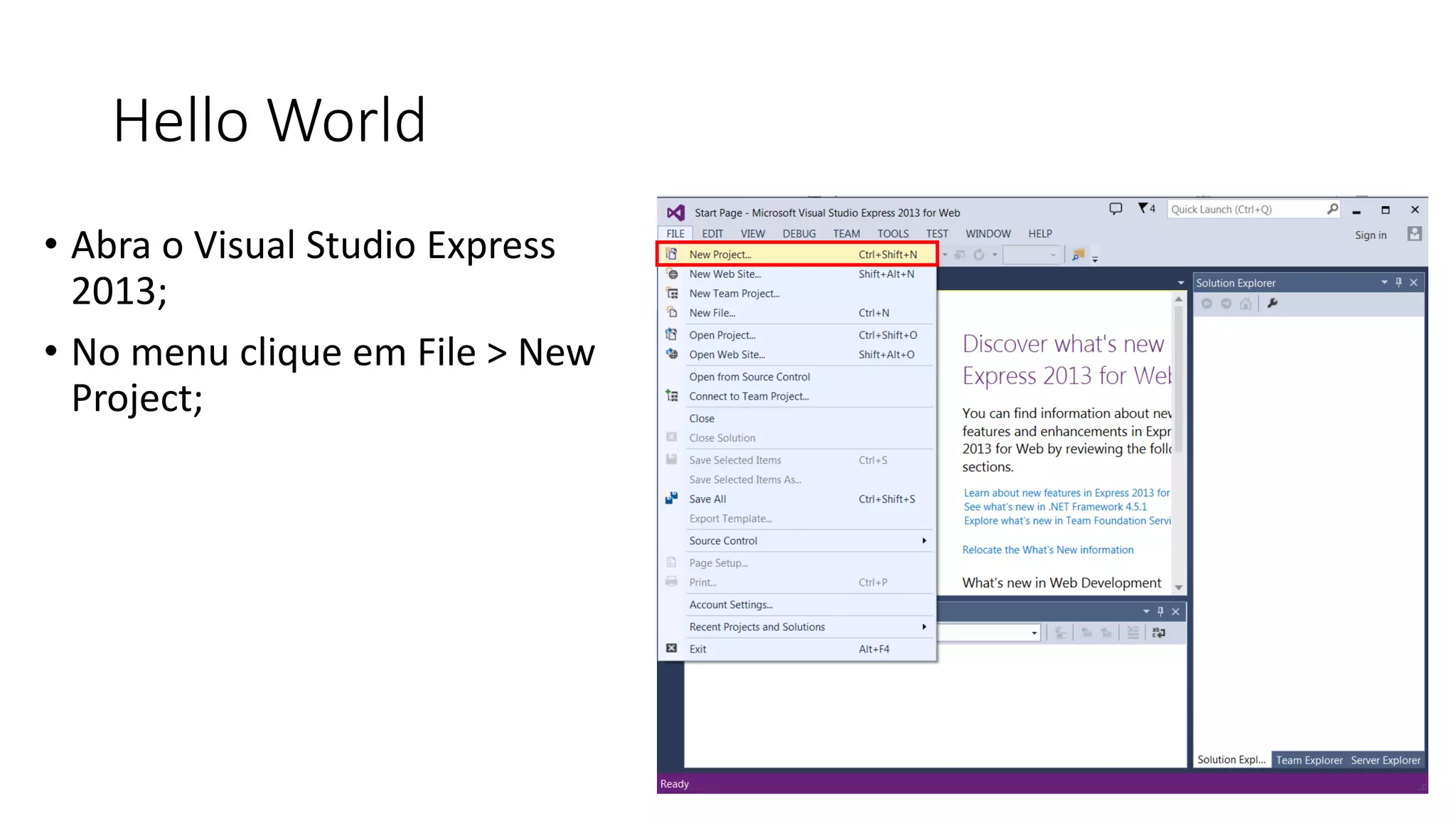Open the feedback speech bubble icon

(x=1115, y=208)
